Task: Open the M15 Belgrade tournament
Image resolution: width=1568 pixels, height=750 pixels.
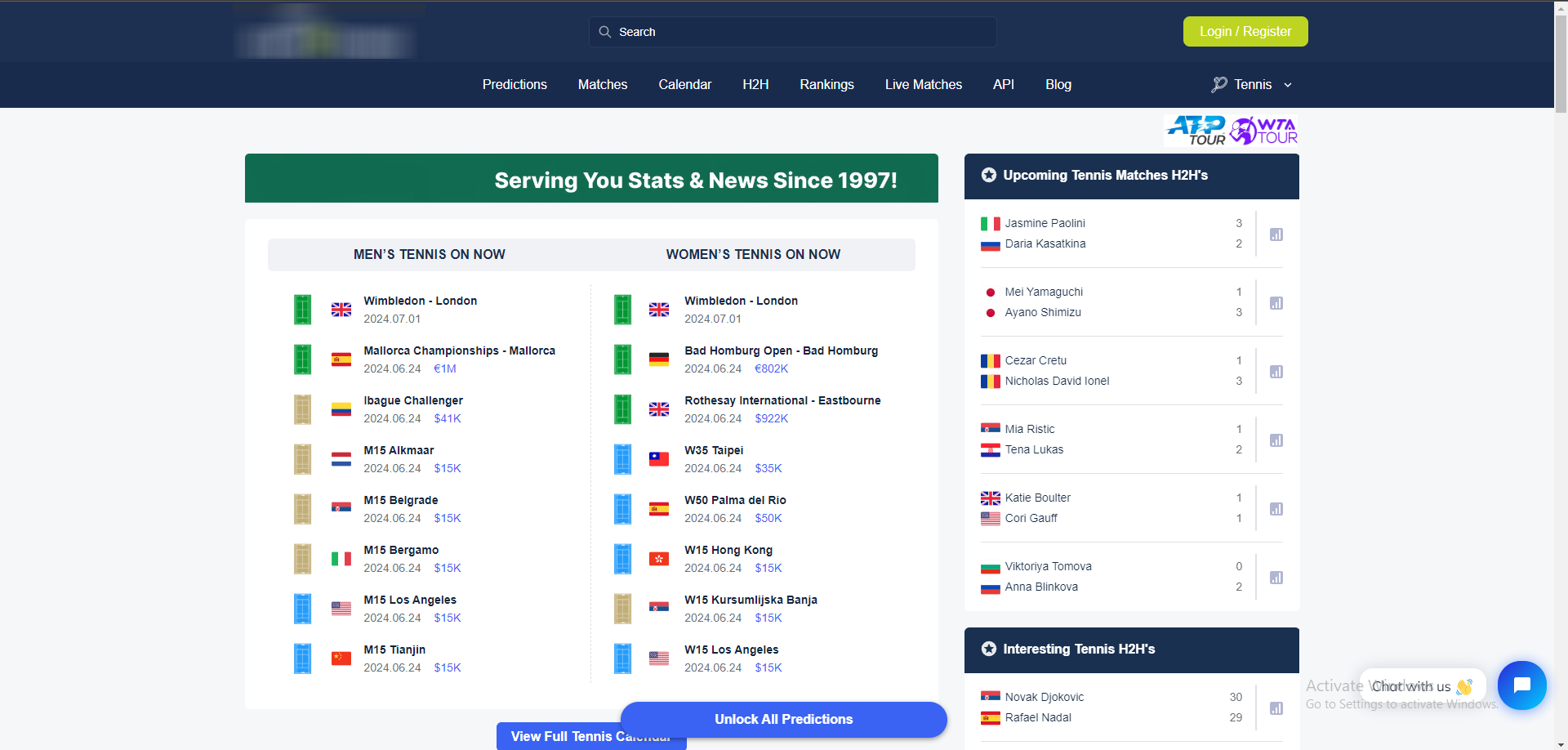Action: [x=401, y=500]
